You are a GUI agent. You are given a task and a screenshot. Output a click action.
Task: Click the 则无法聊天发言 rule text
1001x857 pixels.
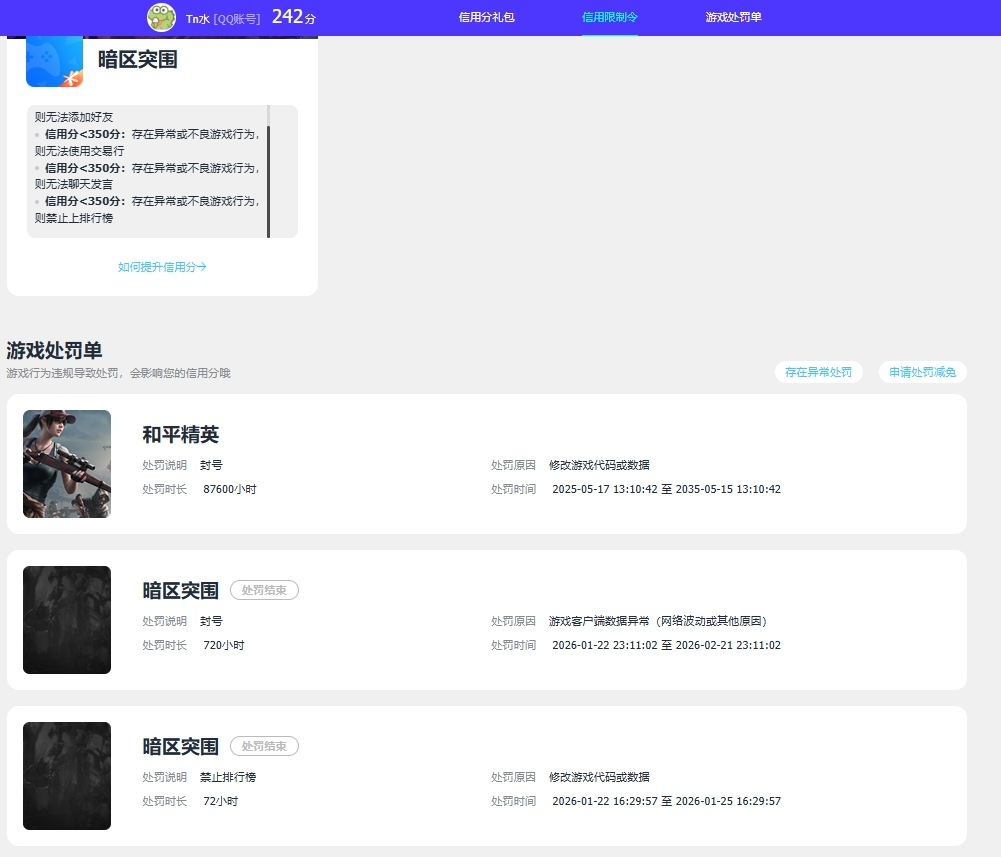pyautogui.click(x=73, y=185)
